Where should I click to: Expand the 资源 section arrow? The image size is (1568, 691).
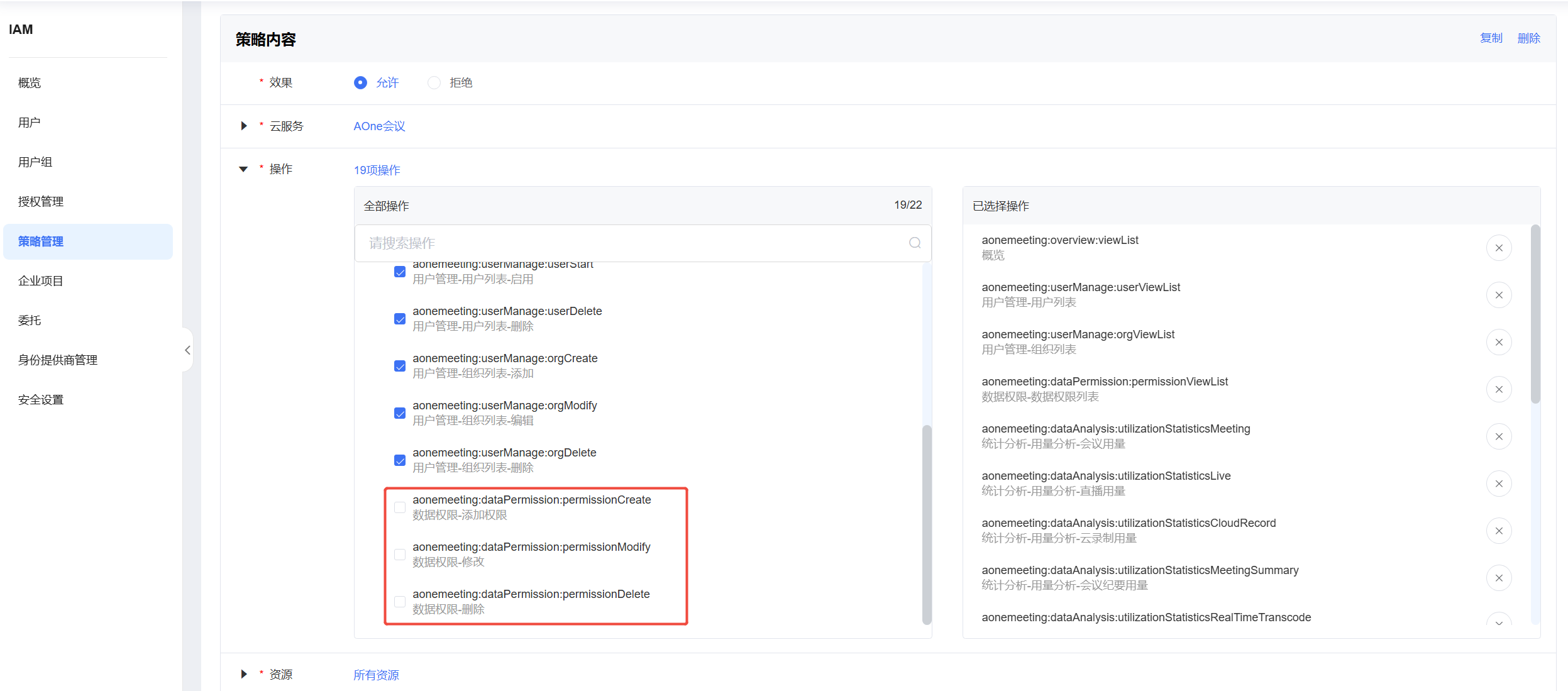[244, 674]
